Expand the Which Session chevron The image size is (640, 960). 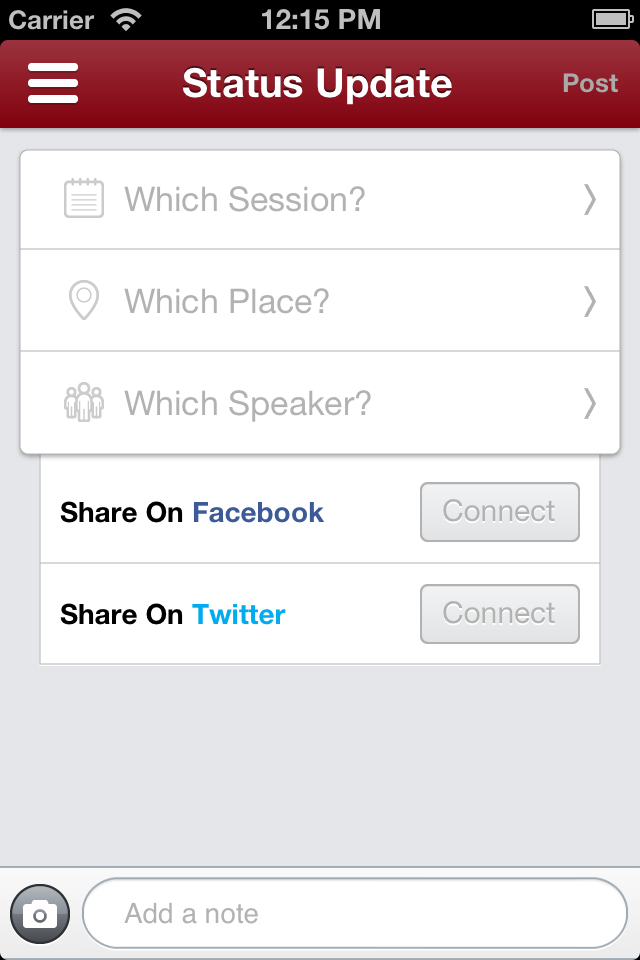coord(589,199)
